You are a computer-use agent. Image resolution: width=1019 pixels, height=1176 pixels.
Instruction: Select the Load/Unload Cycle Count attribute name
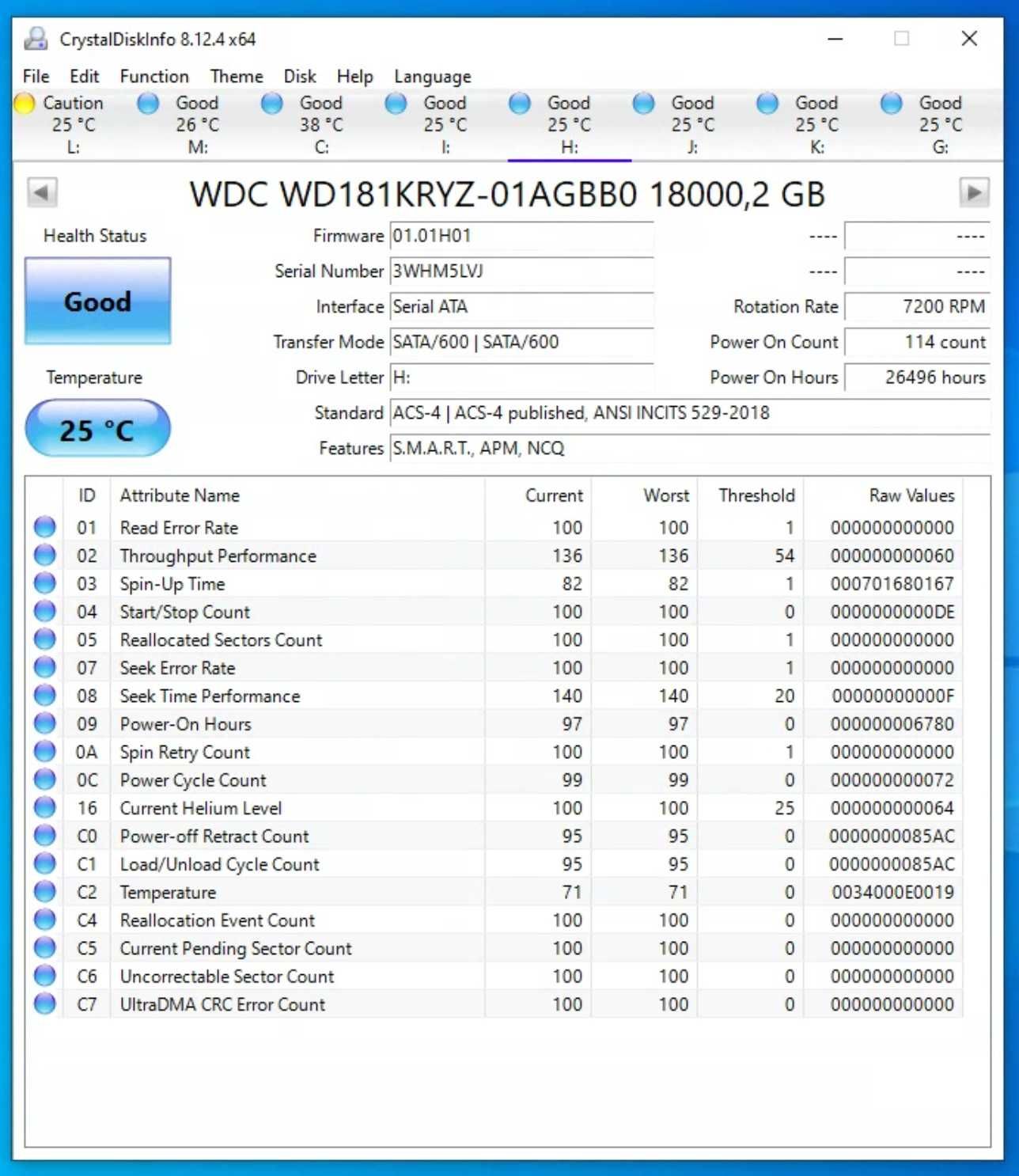tap(220, 864)
